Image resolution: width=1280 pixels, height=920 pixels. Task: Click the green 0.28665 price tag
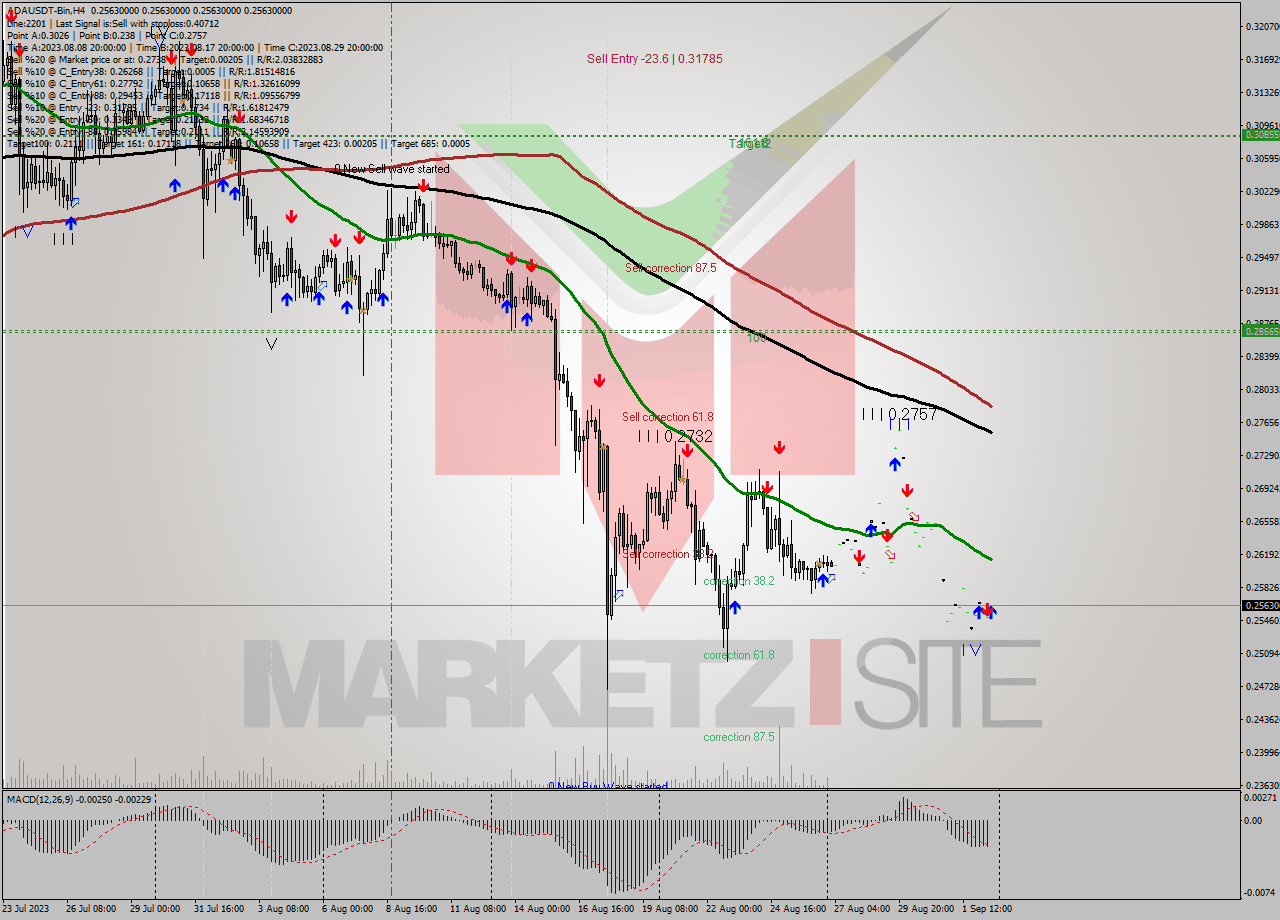pyautogui.click(x=1259, y=330)
